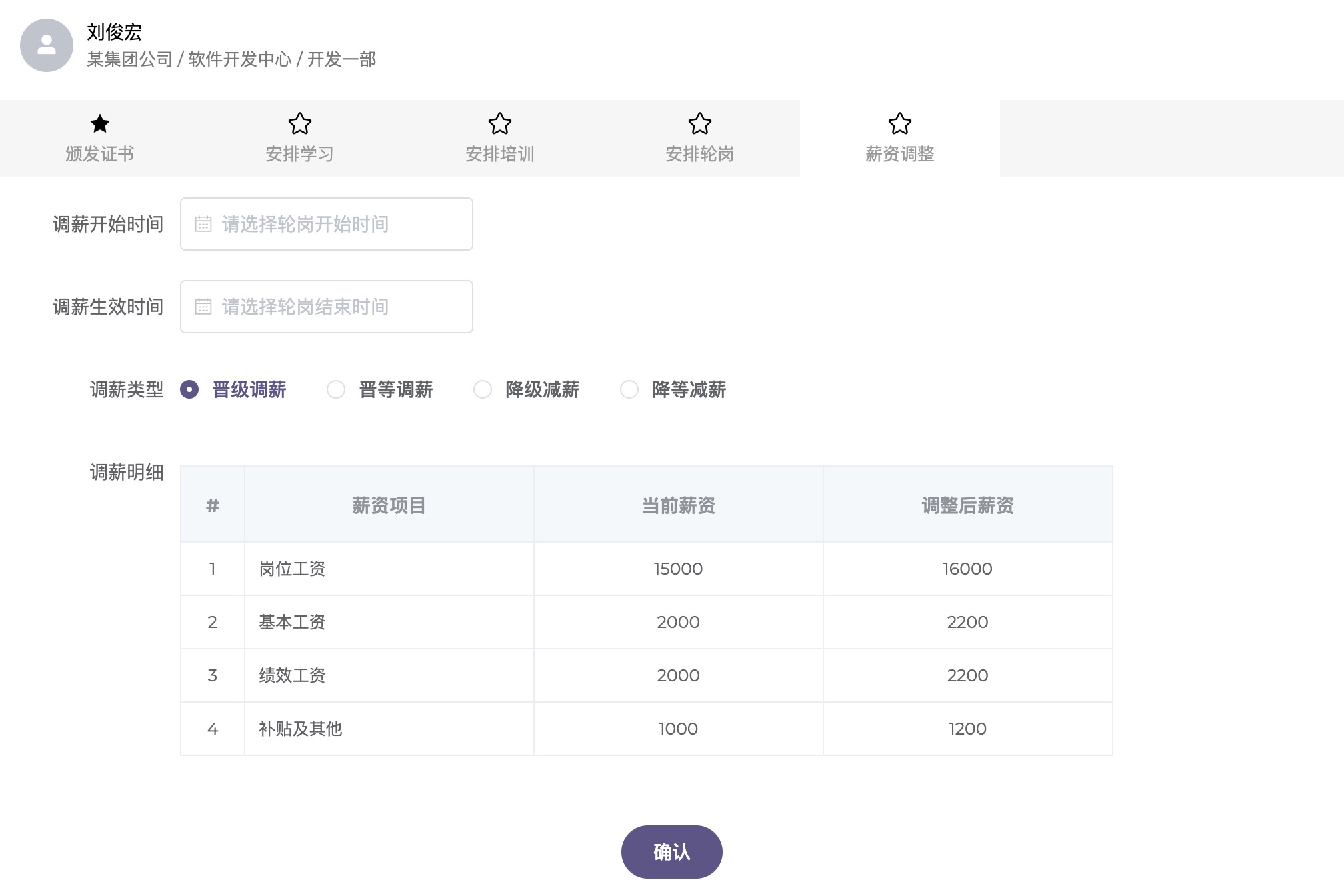Select the 晋等调薪 radio option
The height and width of the screenshot is (896, 1344).
[336, 389]
